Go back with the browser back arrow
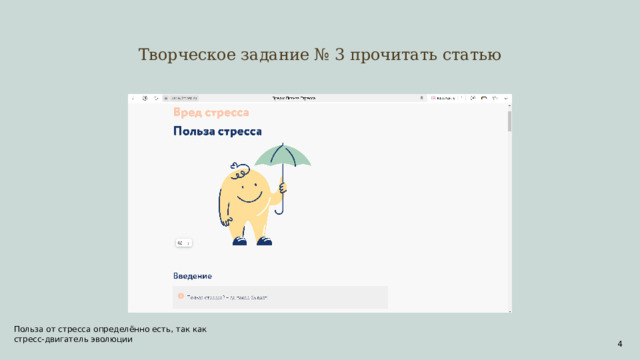 pos(133,98)
